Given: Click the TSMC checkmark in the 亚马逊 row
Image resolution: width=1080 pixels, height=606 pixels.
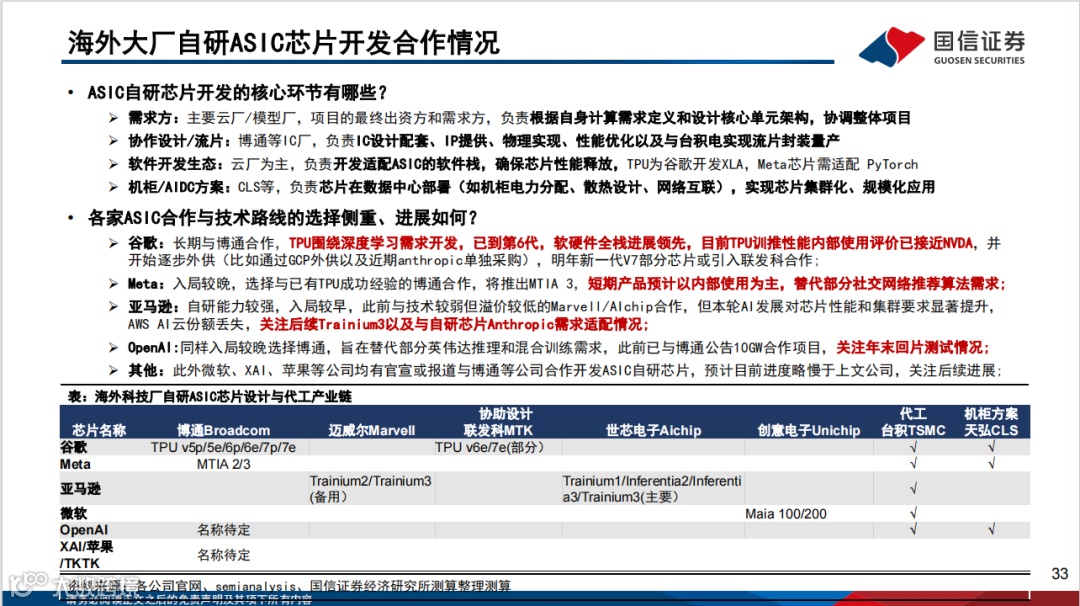Looking at the screenshot, I should (x=913, y=488).
